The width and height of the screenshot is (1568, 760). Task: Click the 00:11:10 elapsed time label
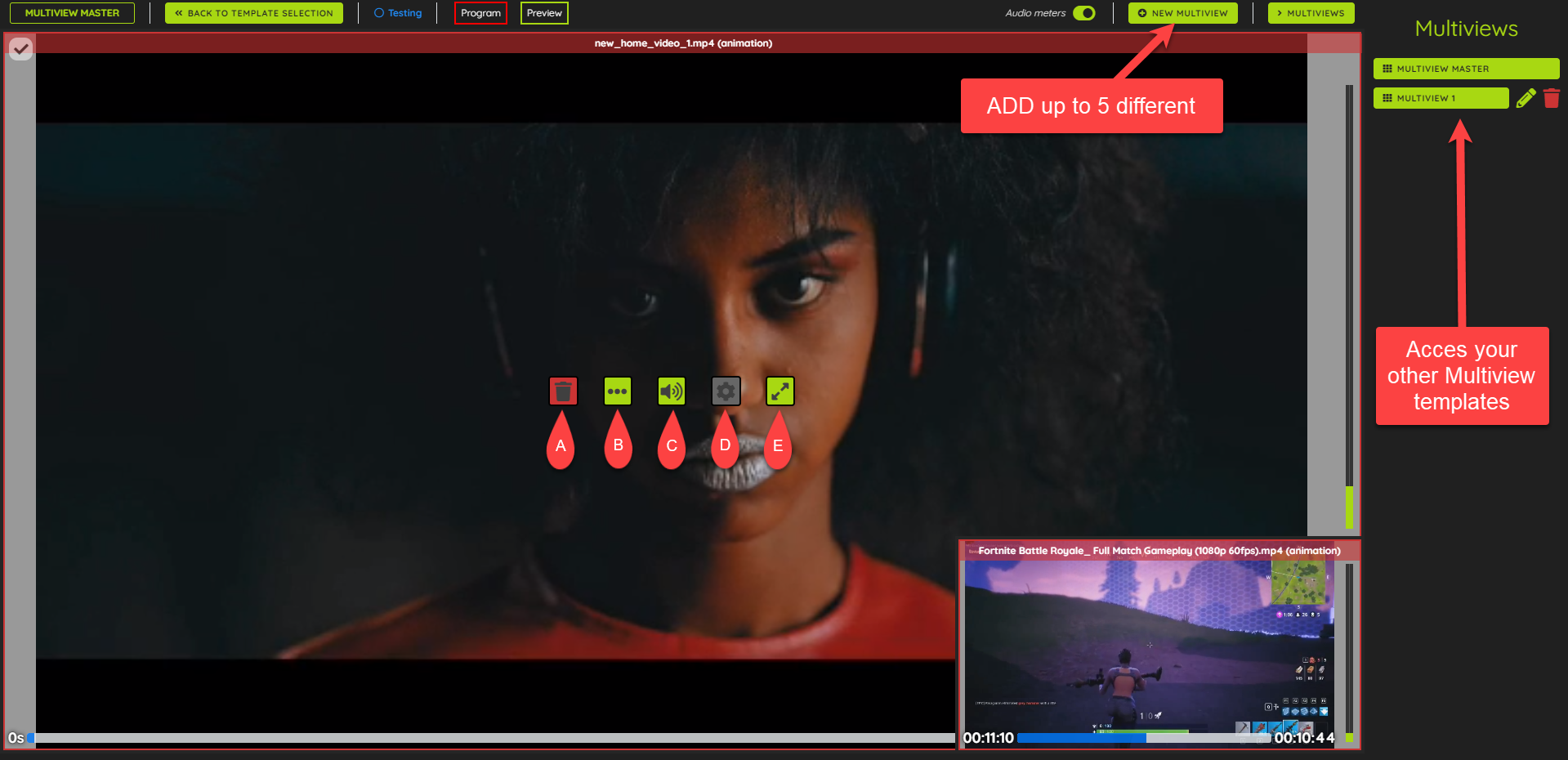coord(988,738)
